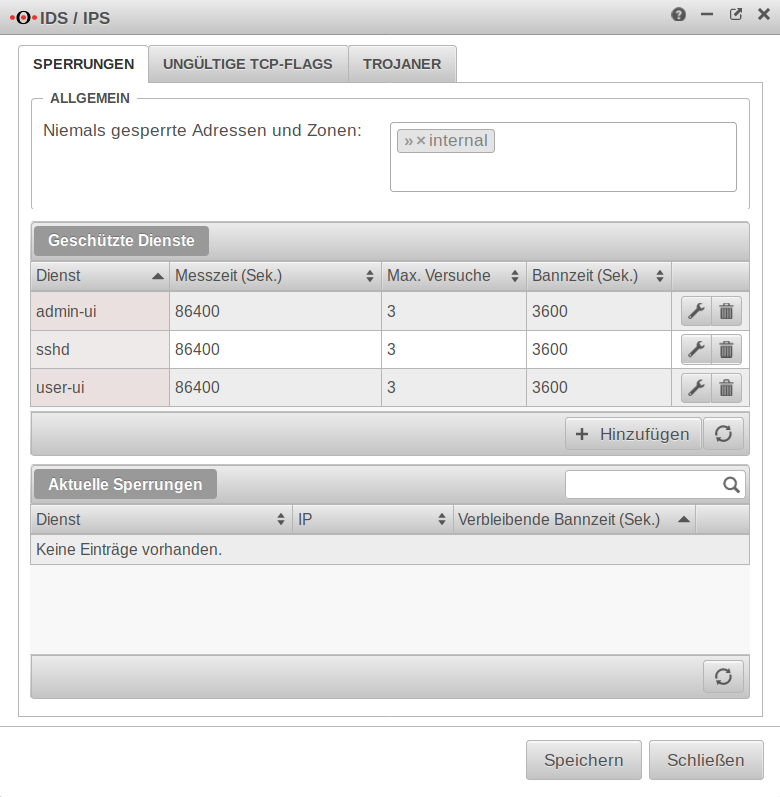Open the Trojaner tab

[x=402, y=64]
